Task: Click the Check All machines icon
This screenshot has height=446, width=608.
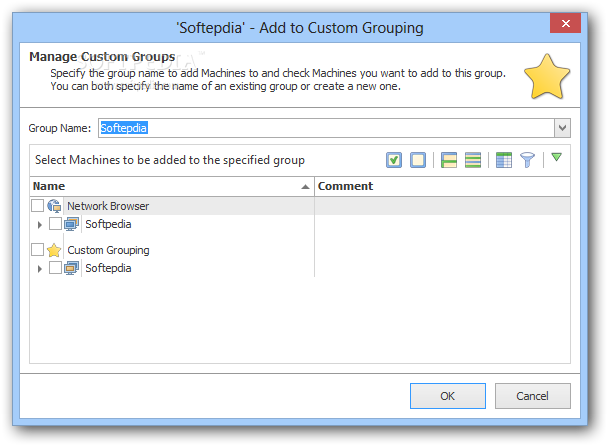Action: [x=394, y=160]
